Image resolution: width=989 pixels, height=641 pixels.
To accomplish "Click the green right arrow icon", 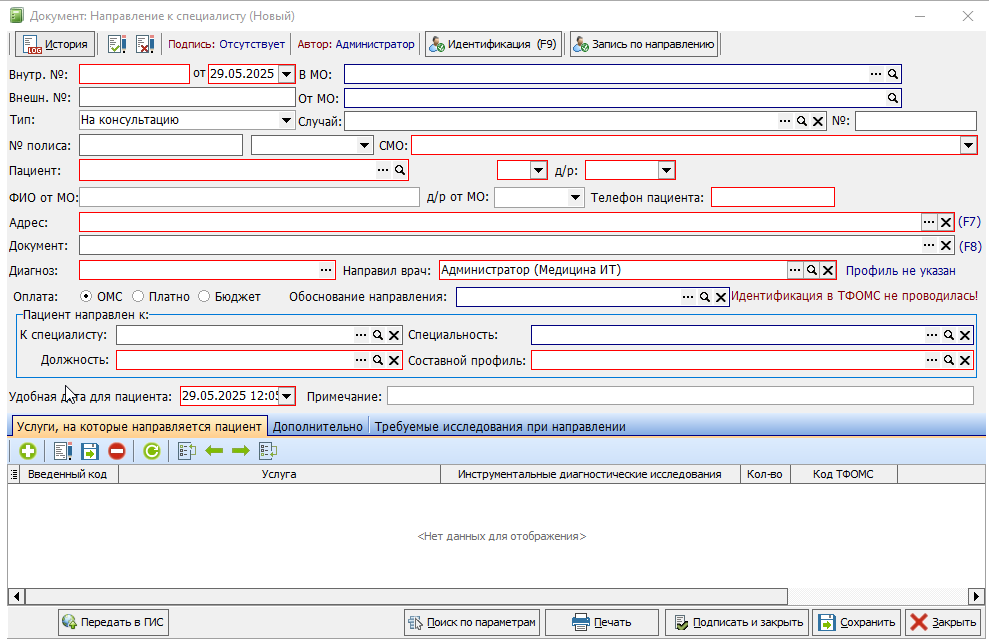I will [241, 451].
